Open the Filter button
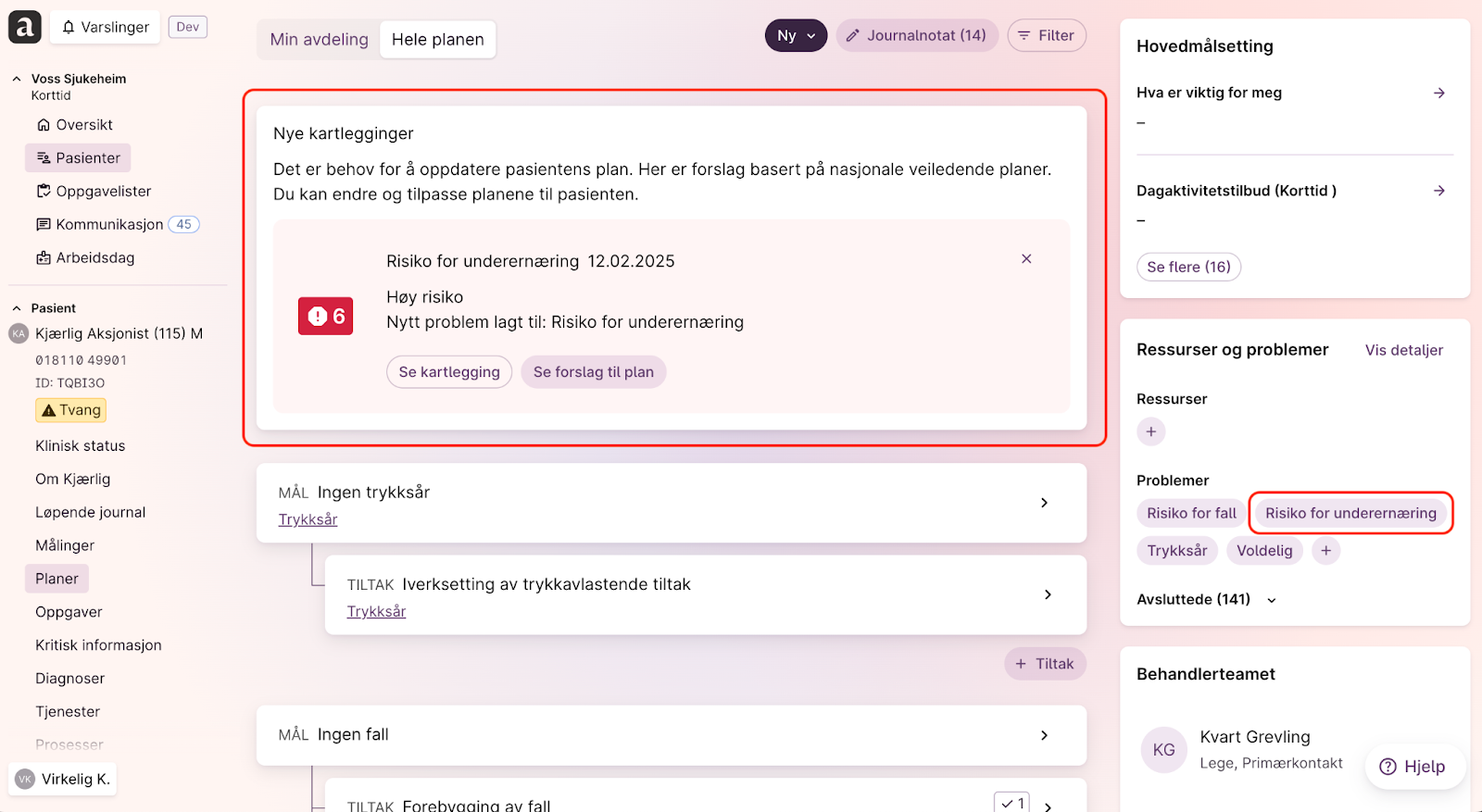Screen dimensions: 1482x812 coord(1046,36)
